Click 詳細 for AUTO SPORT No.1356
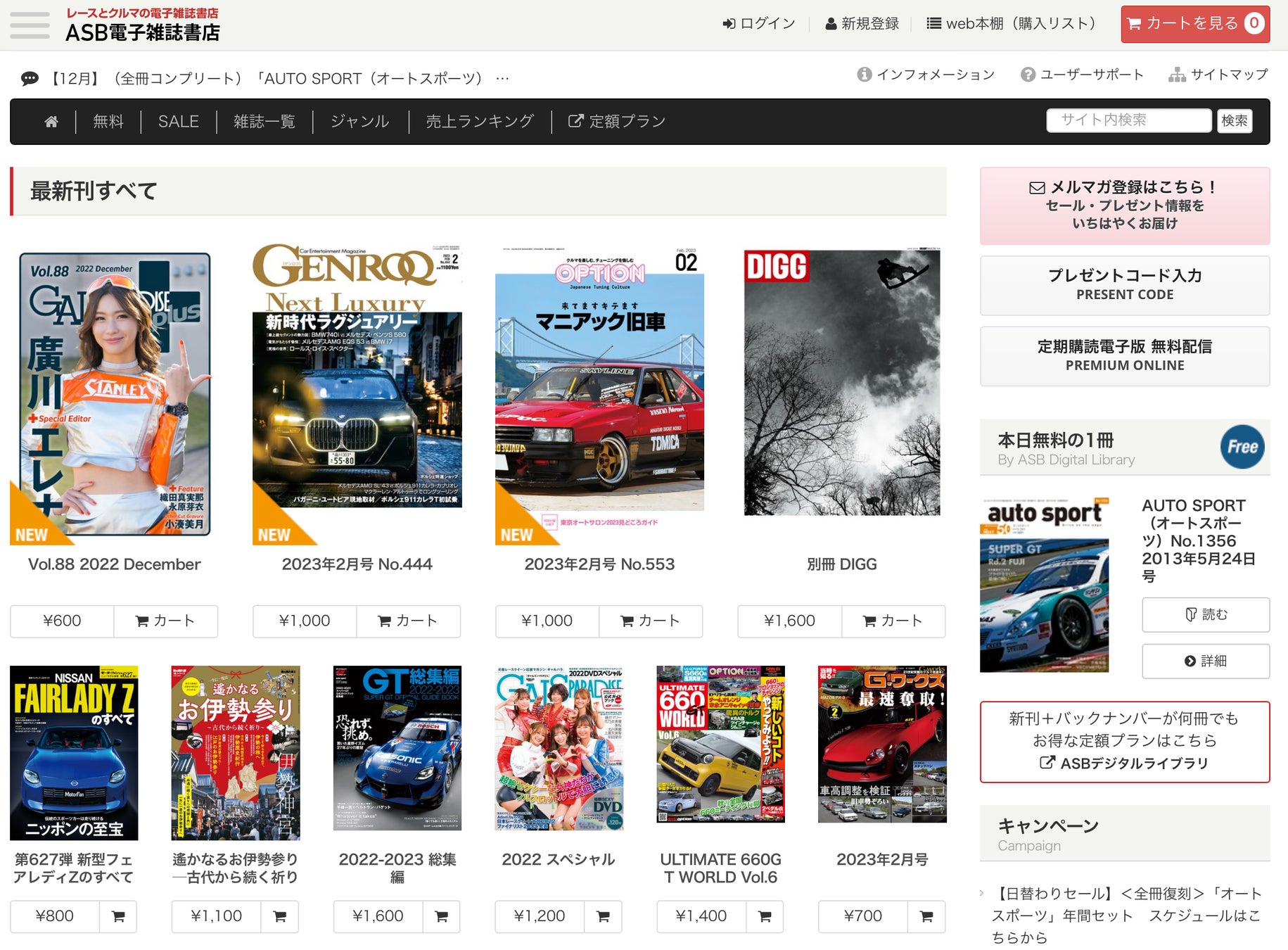The width and height of the screenshot is (1288, 950). point(1206,661)
